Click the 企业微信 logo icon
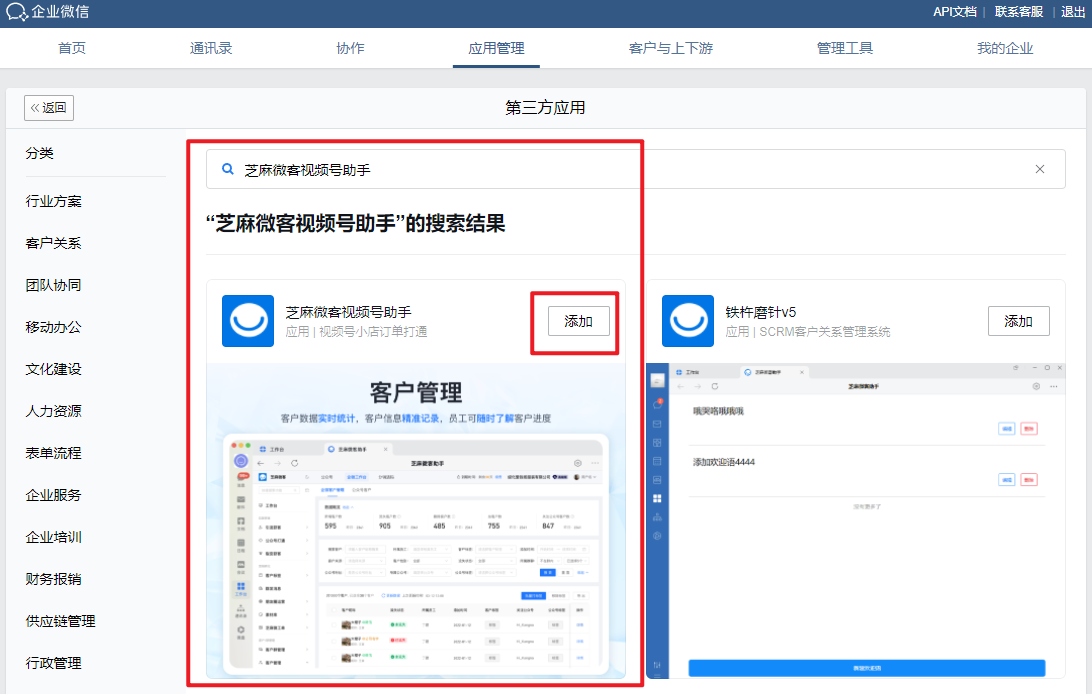1092x694 pixels. pos(16,12)
